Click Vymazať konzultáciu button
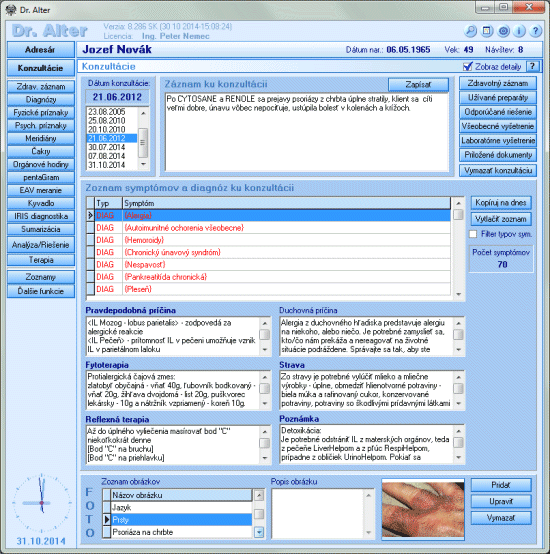The width and height of the screenshot is (550, 554). [x=498, y=170]
